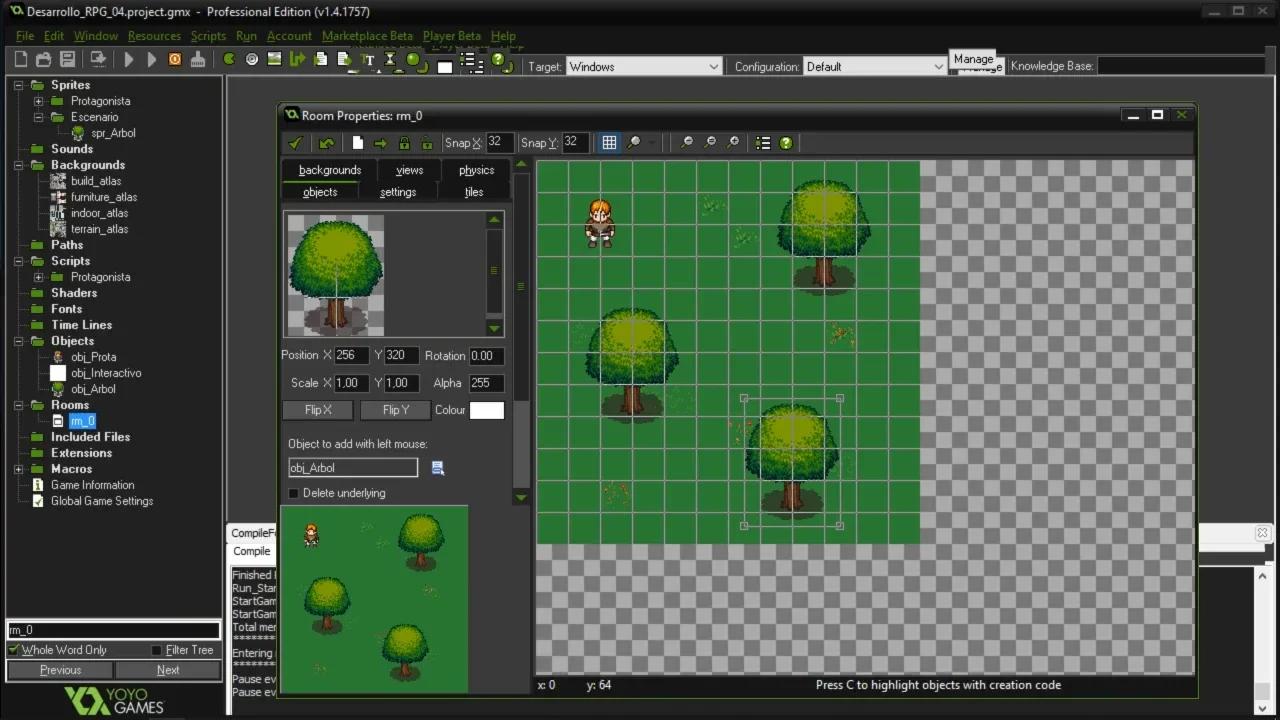Check the Filter Tree checkbox
The height and width of the screenshot is (720, 1280).
(156, 650)
